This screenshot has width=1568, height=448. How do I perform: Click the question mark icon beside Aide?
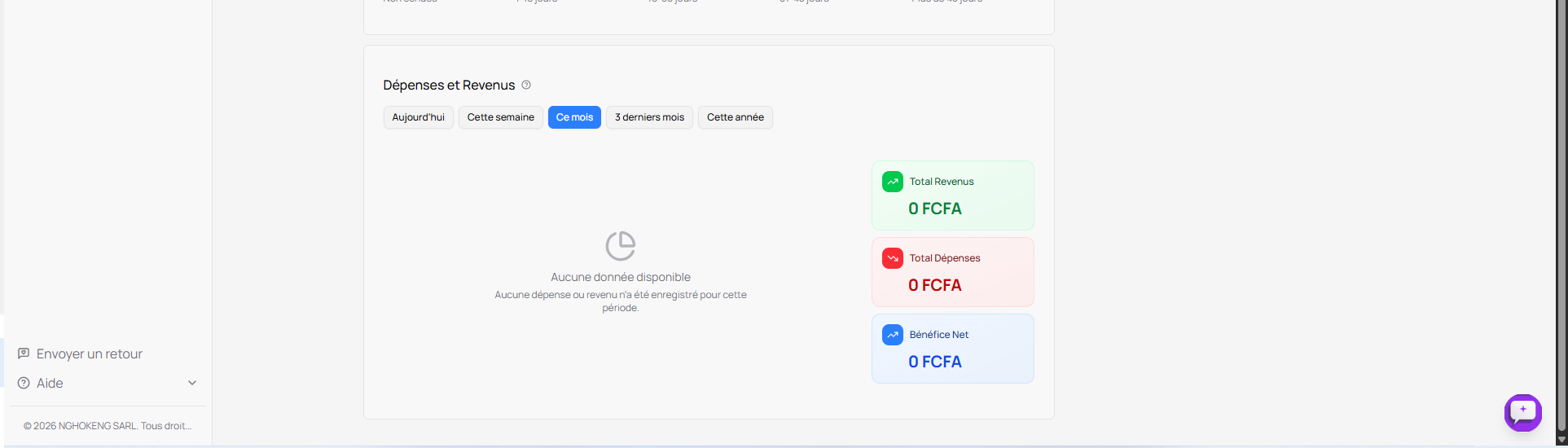(24, 383)
